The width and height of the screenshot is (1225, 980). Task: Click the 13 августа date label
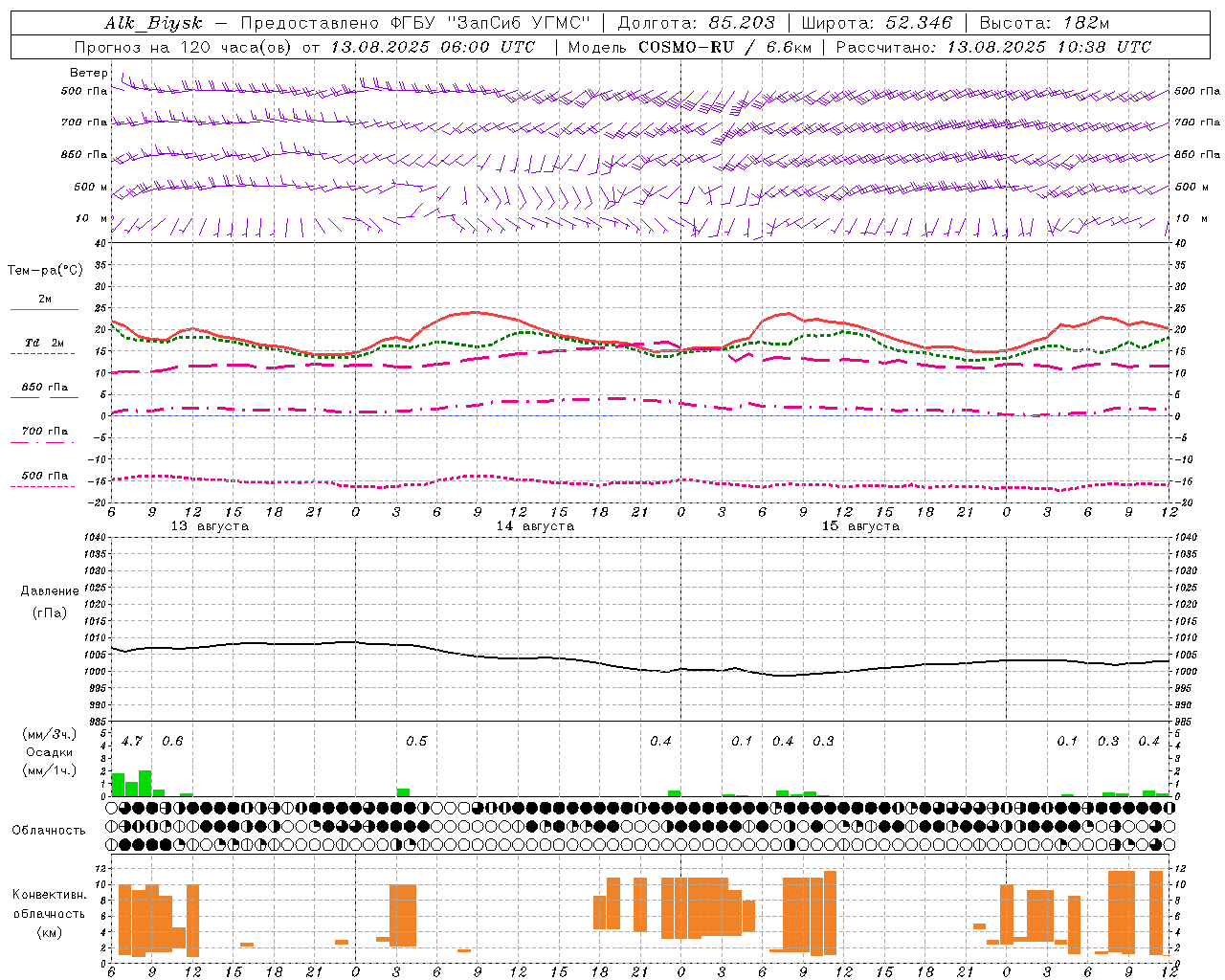(x=210, y=526)
